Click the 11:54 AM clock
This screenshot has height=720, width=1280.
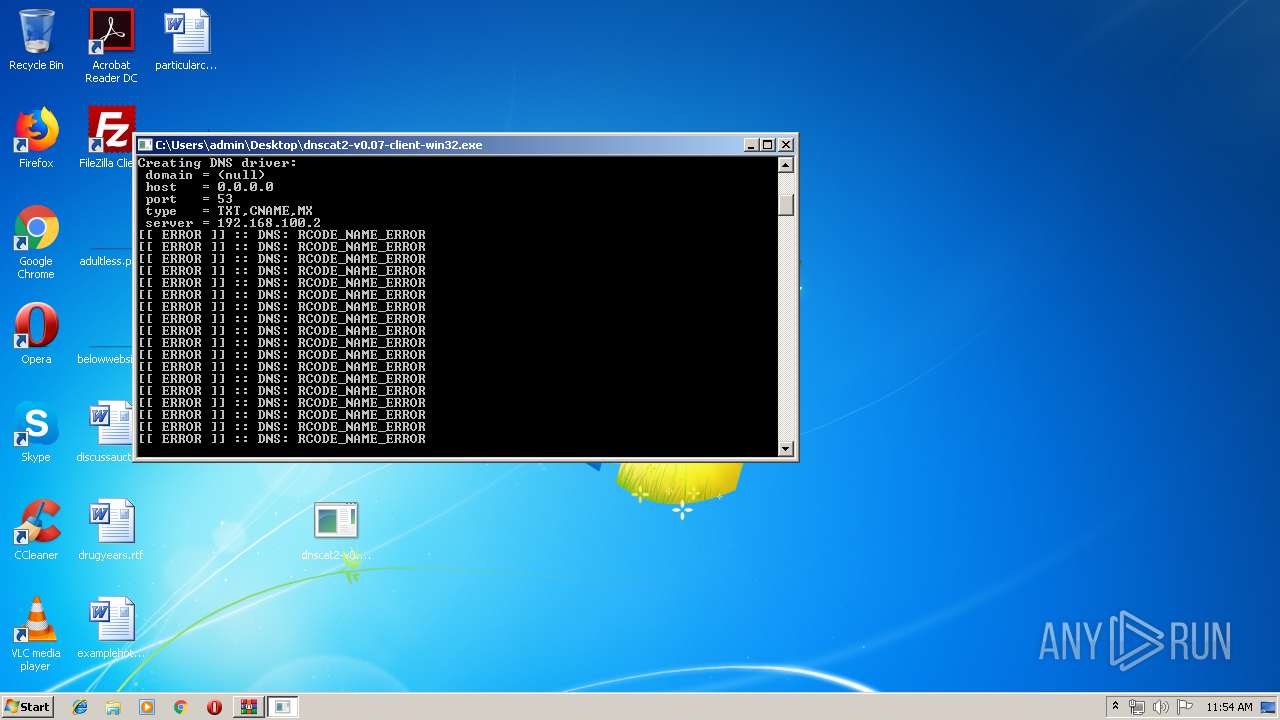tap(1229, 707)
